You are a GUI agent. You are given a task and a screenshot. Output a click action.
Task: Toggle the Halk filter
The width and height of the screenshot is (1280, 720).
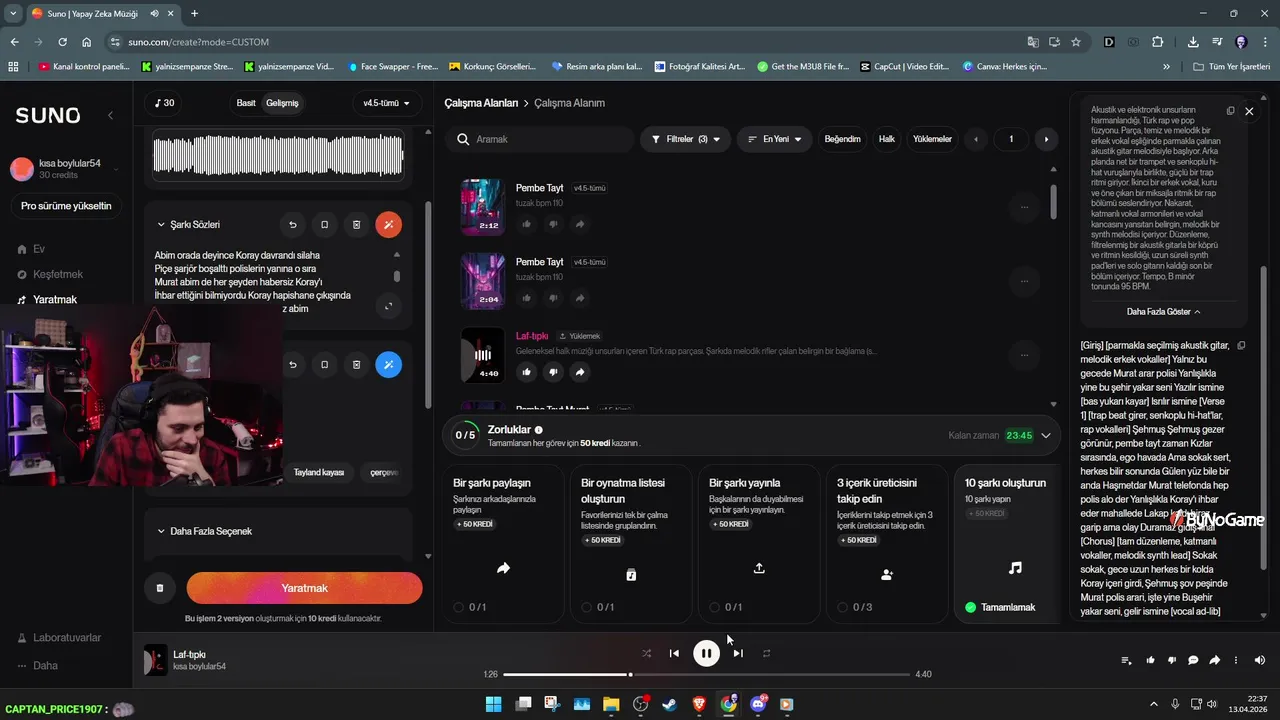point(887,139)
